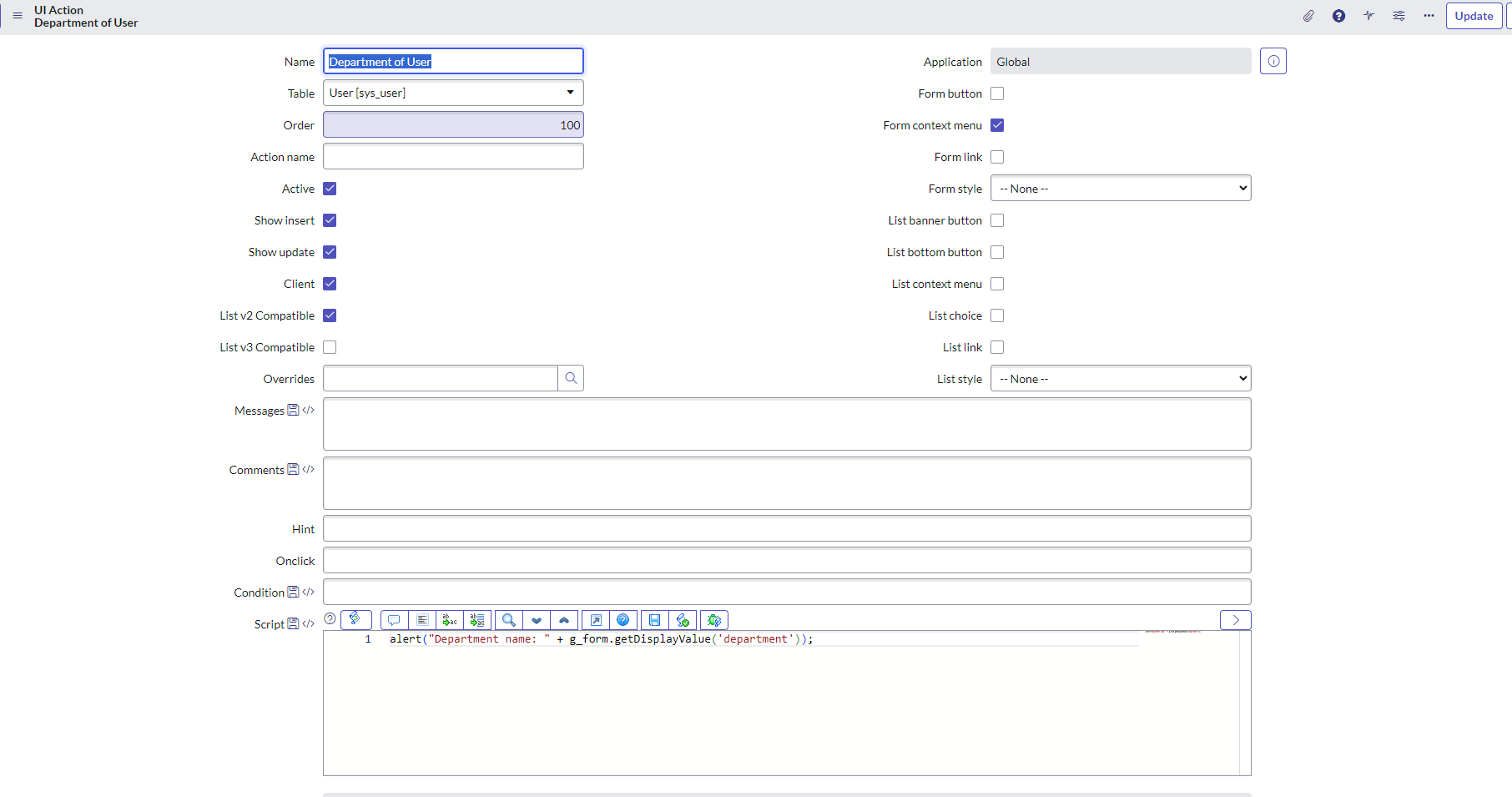Open script debugger bug icon

(x=714, y=620)
